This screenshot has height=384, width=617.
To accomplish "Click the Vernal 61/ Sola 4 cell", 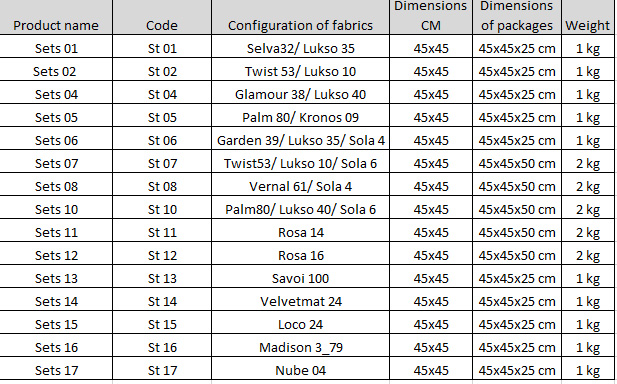I will 300,184.
